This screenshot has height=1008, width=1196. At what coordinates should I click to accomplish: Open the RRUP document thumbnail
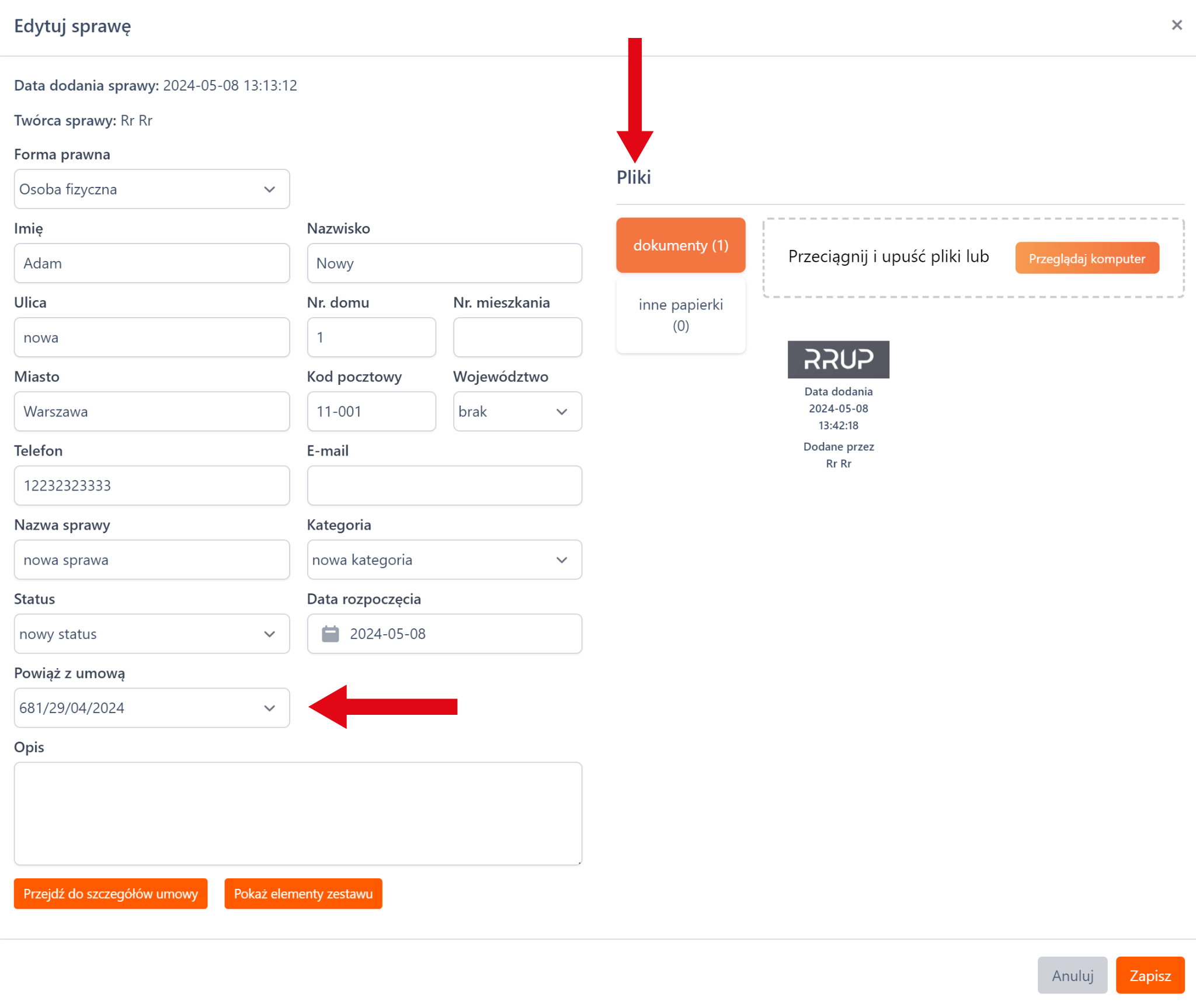[838, 359]
